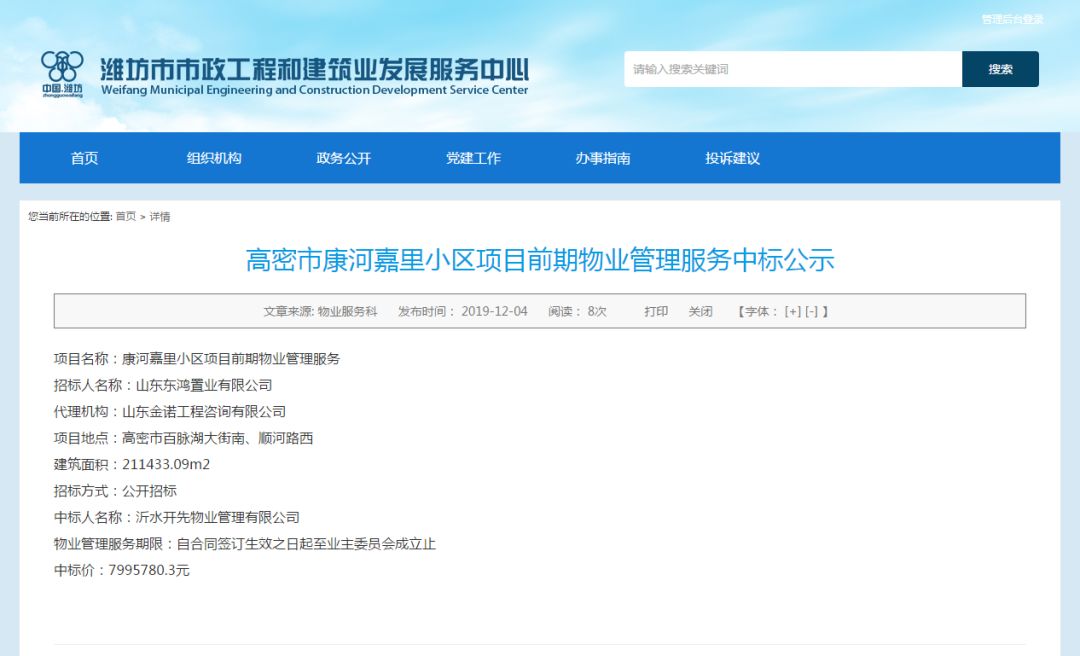
Task: Click the 关闭 close page link
Action: (700, 311)
